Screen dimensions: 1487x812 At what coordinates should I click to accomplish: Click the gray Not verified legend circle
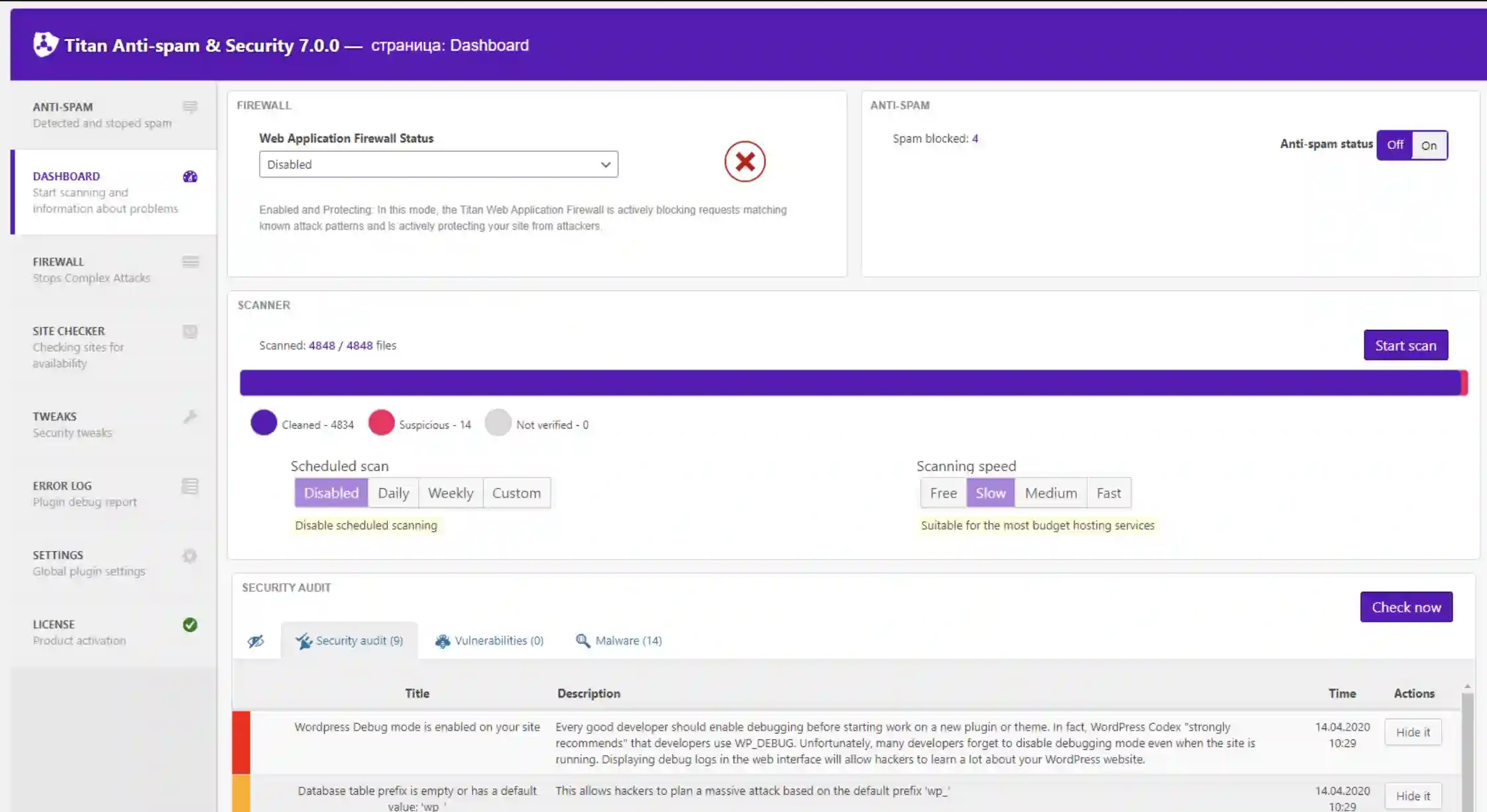tap(498, 423)
